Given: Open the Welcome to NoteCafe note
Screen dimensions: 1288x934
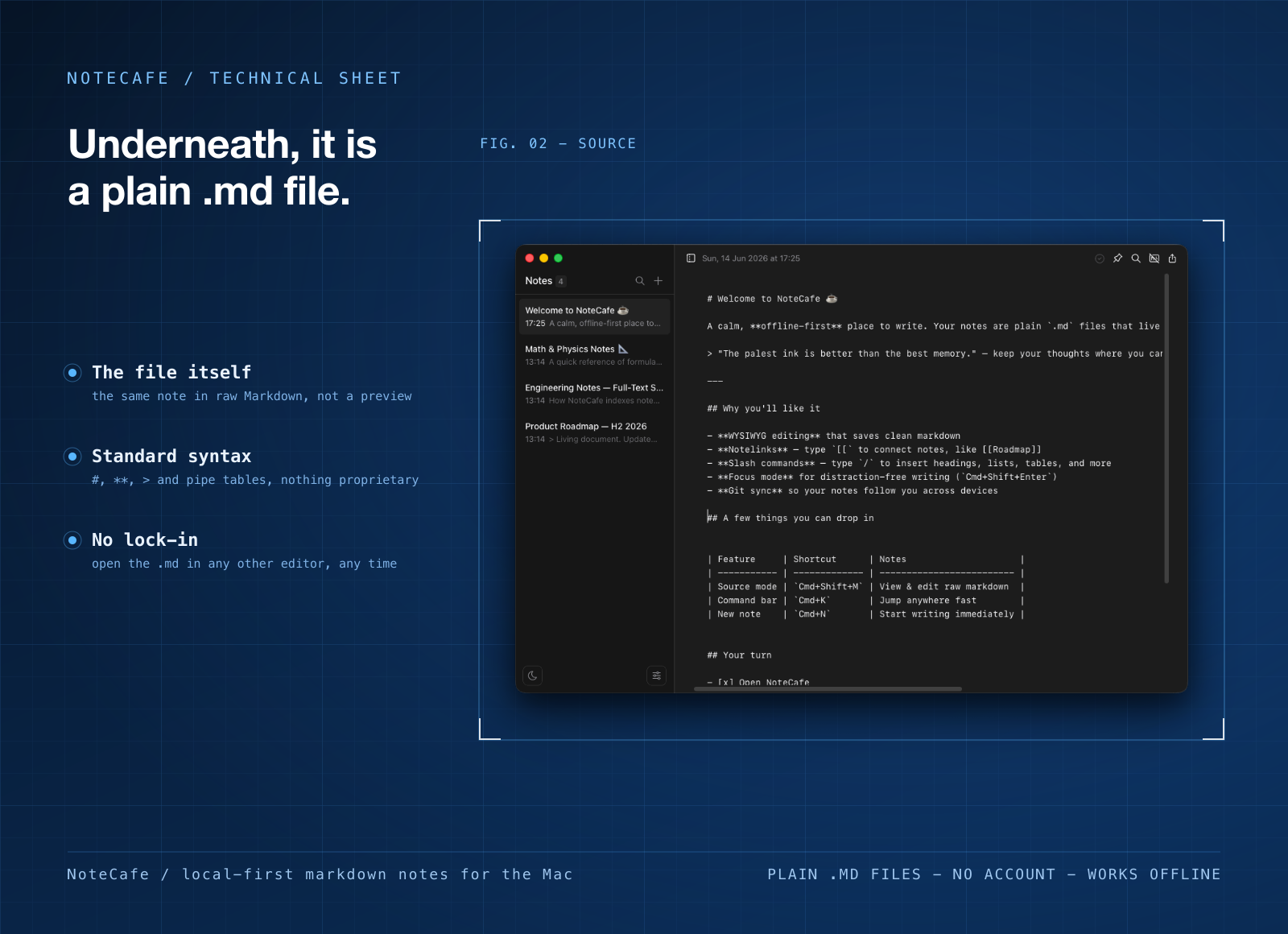Looking at the screenshot, I should point(594,316).
